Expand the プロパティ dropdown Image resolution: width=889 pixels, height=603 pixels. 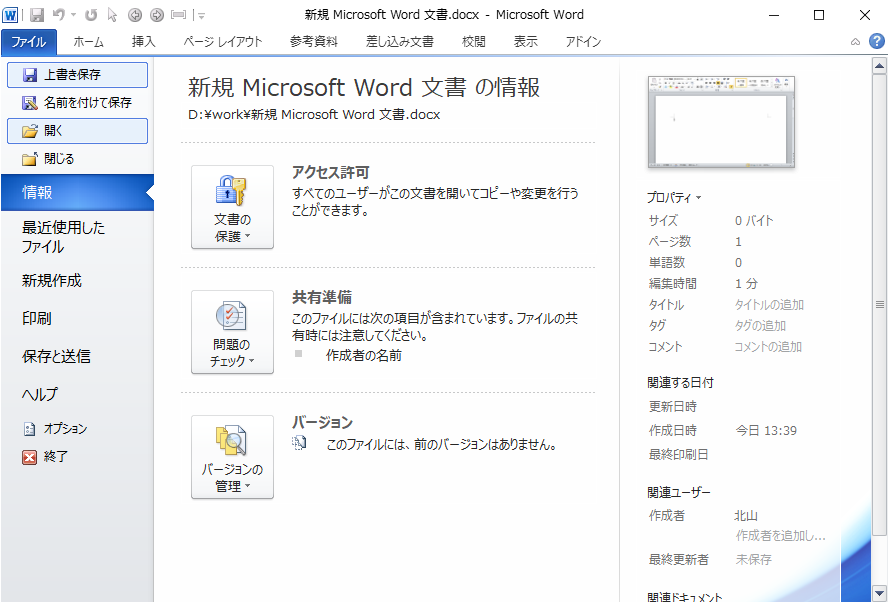pos(675,198)
